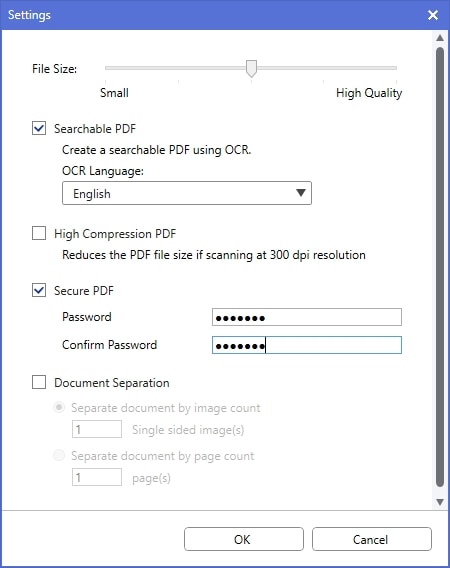
Task: Select Separate document by page count radio
Action: [59, 455]
